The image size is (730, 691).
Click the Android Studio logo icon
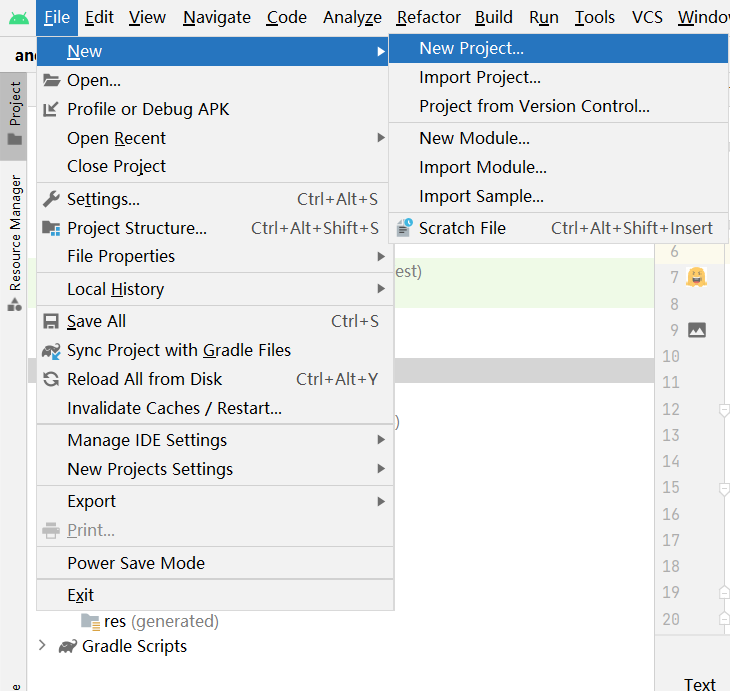tap(19, 18)
